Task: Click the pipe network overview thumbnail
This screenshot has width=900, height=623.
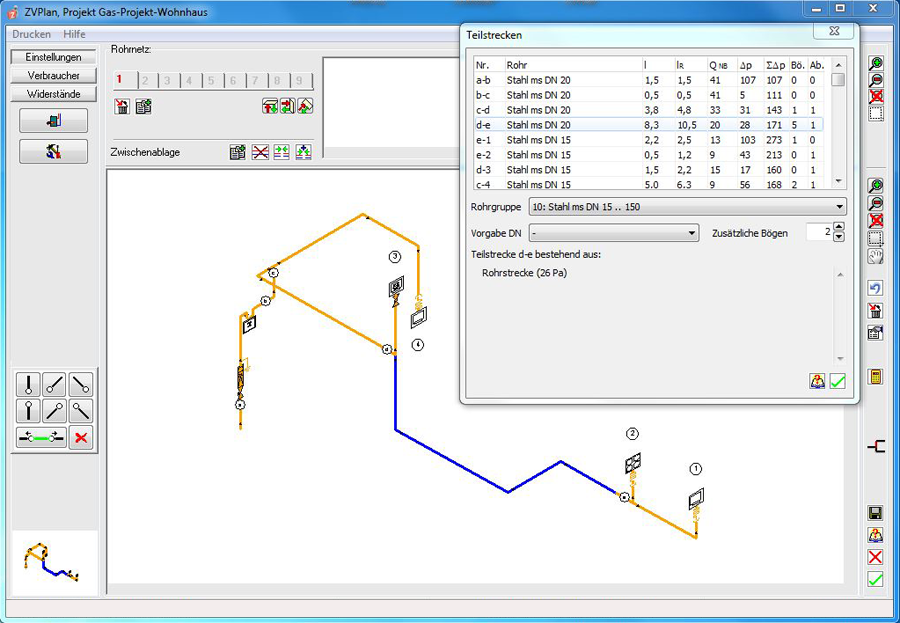Action: click(x=51, y=562)
